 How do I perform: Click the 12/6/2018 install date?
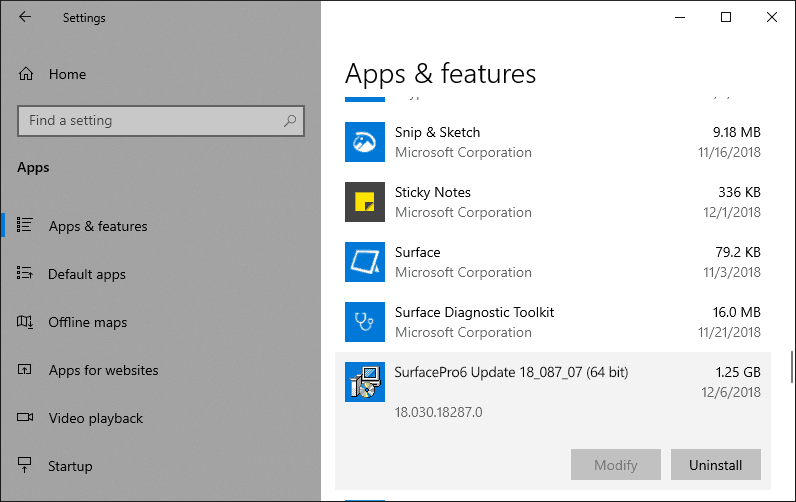[731, 392]
